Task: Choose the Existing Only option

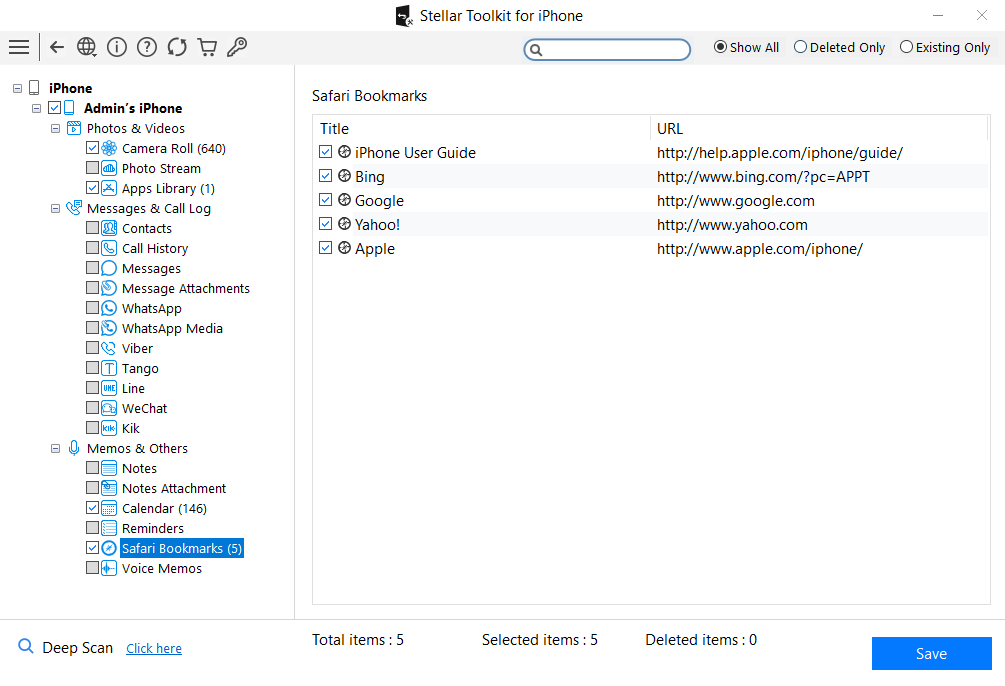Action: [907, 47]
